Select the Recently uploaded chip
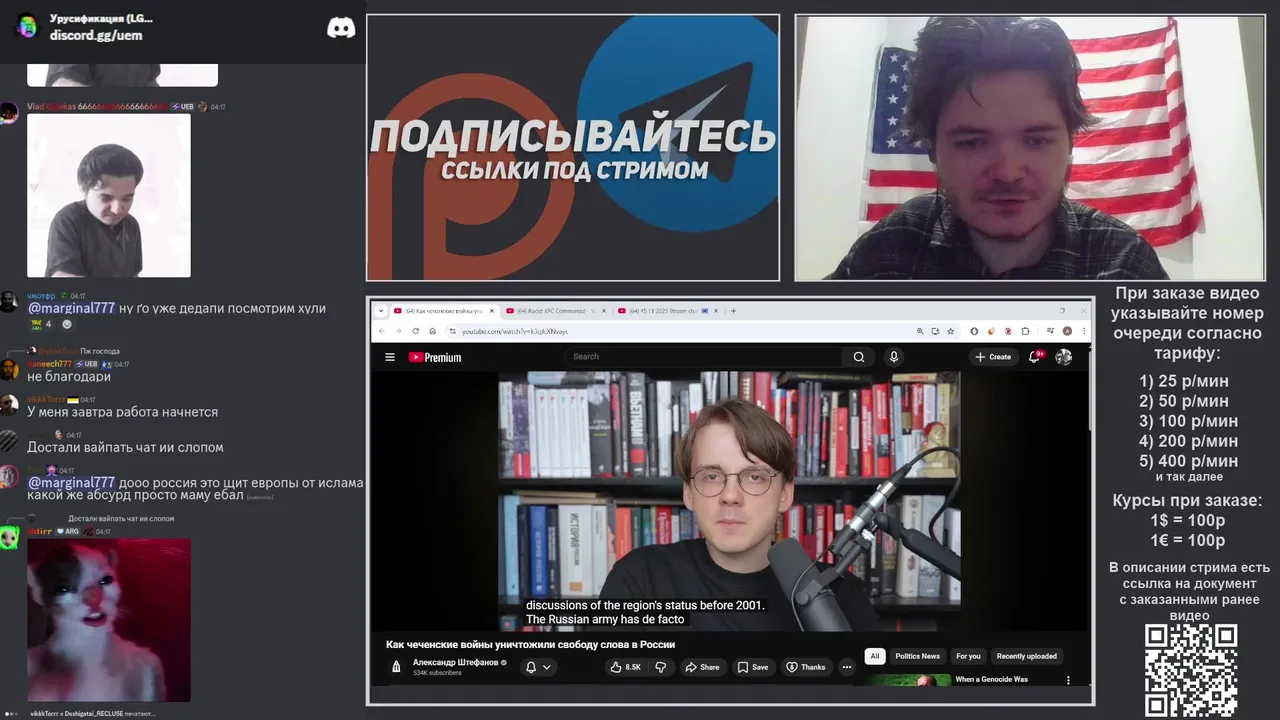1280x720 pixels. [x=1027, y=656]
